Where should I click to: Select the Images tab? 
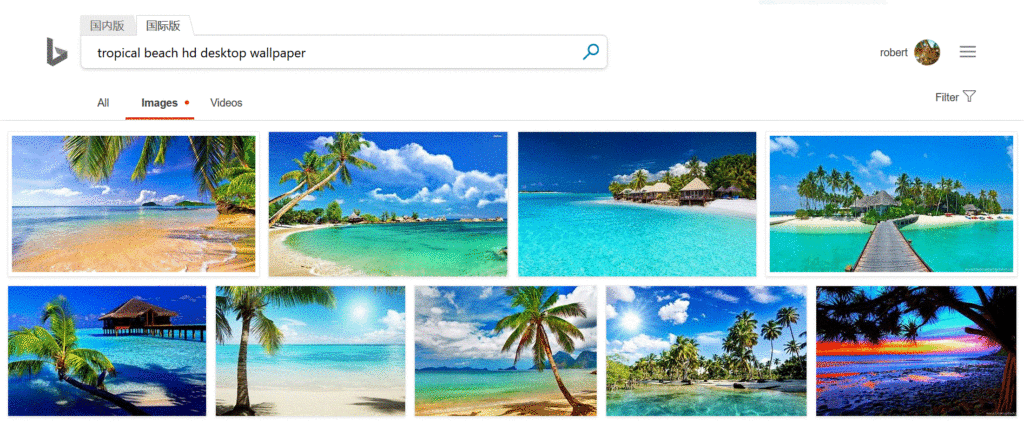pyautogui.click(x=159, y=102)
